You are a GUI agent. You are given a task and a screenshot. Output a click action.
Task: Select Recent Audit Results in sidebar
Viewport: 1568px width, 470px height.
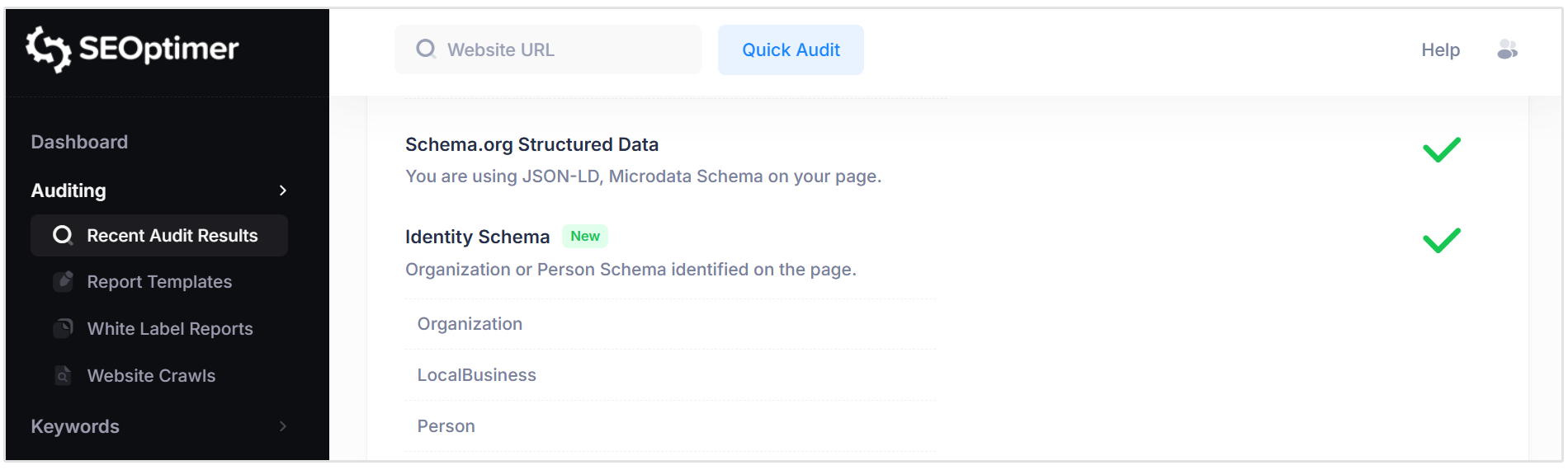coord(172,236)
